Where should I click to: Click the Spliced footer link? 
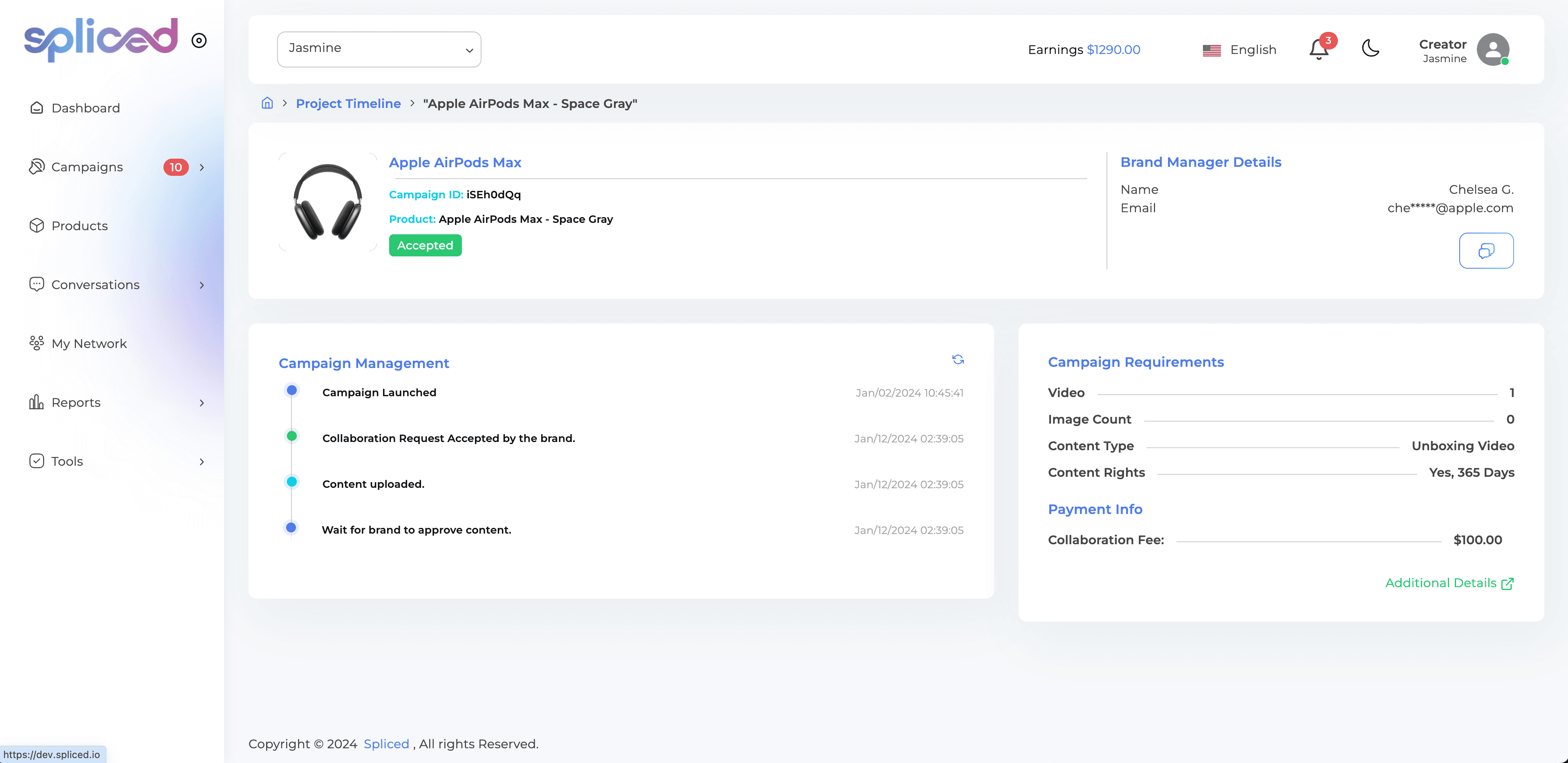point(387,743)
